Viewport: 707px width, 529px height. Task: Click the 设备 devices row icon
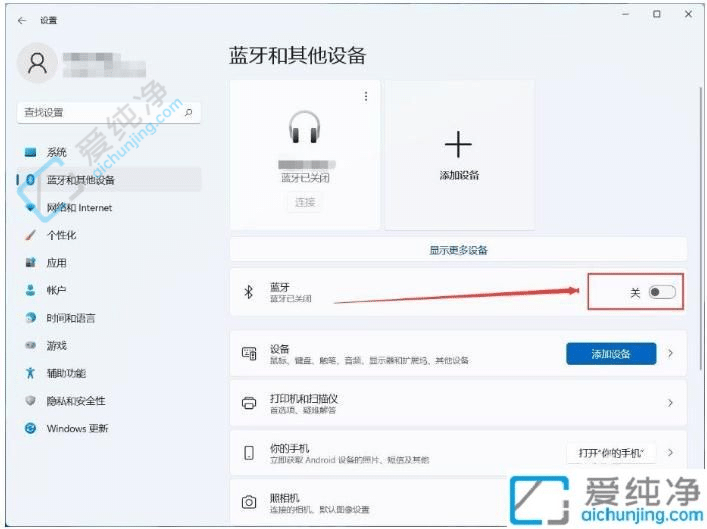249,353
